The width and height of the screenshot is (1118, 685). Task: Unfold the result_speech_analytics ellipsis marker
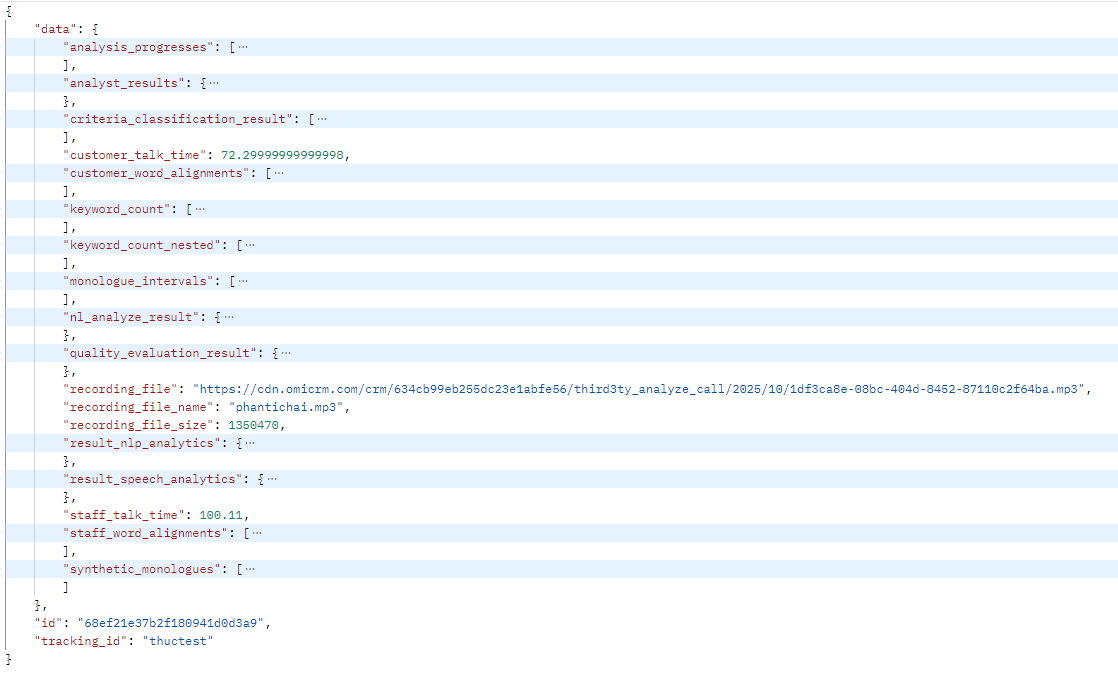(x=272, y=479)
